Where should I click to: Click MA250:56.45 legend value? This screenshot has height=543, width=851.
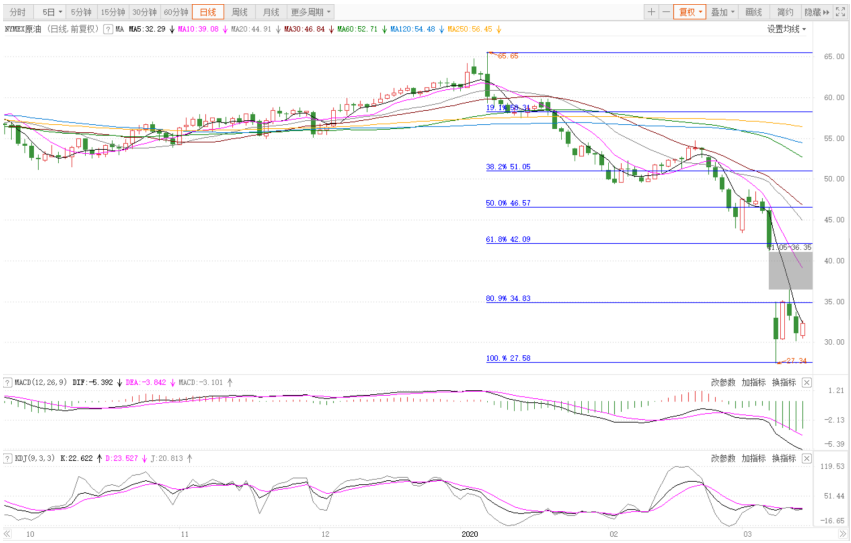click(x=469, y=29)
